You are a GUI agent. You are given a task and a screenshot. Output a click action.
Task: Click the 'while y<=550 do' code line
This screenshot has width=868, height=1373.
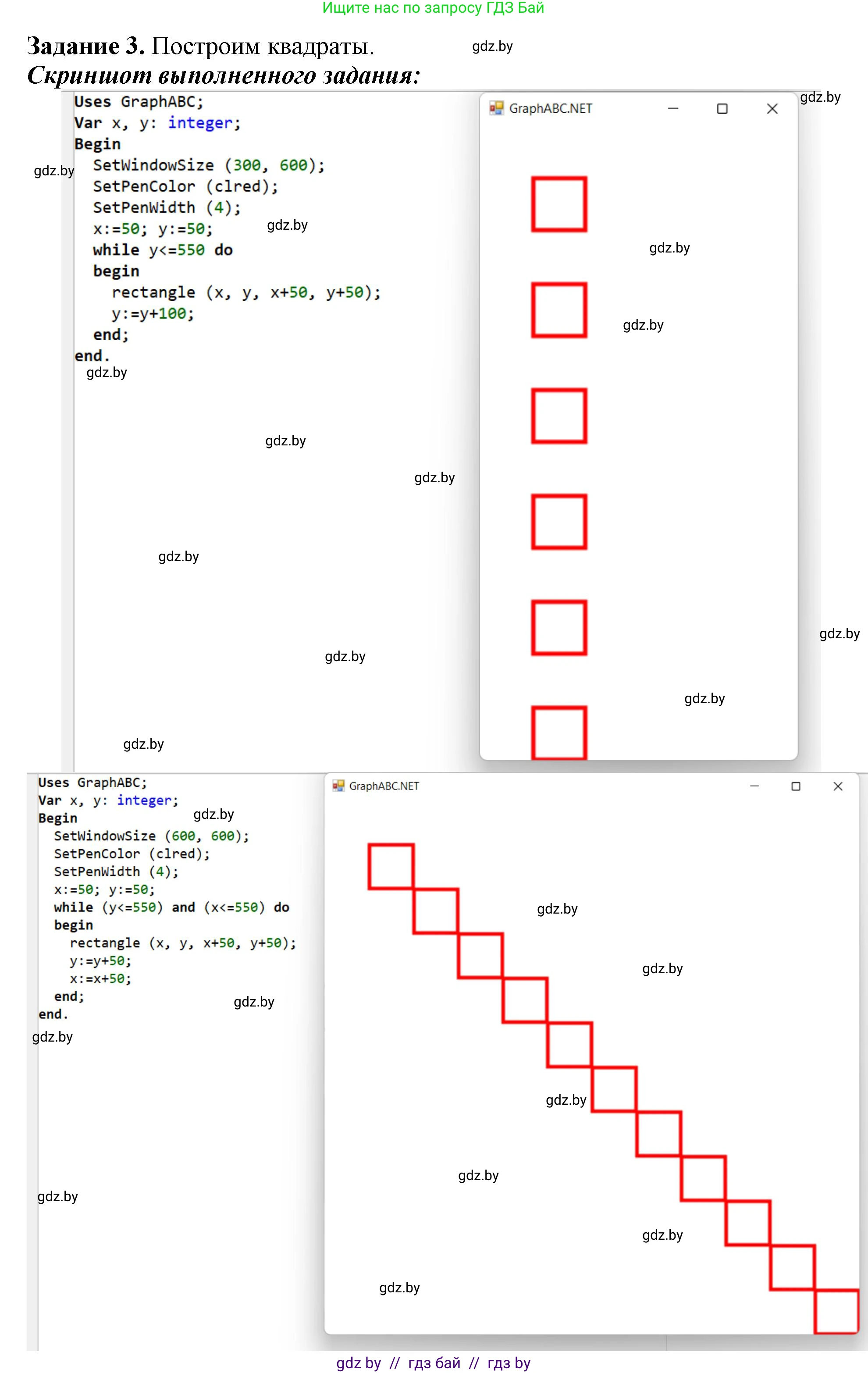point(163,250)
